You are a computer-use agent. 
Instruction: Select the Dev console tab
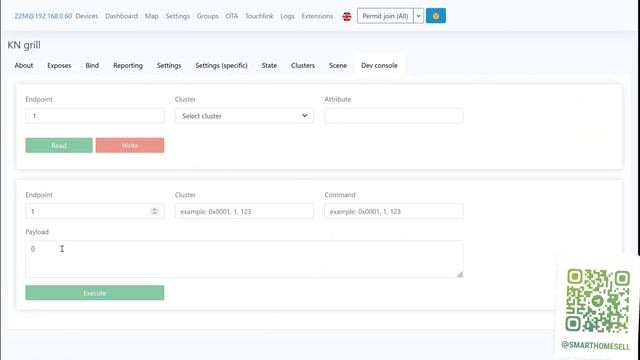coord(379,65)
